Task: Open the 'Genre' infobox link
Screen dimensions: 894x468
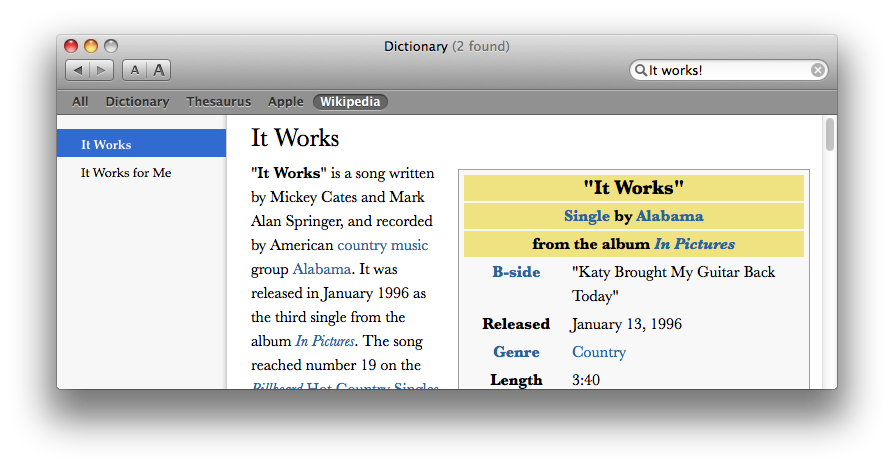Action: pyautogui.click(x=516, y=352)
